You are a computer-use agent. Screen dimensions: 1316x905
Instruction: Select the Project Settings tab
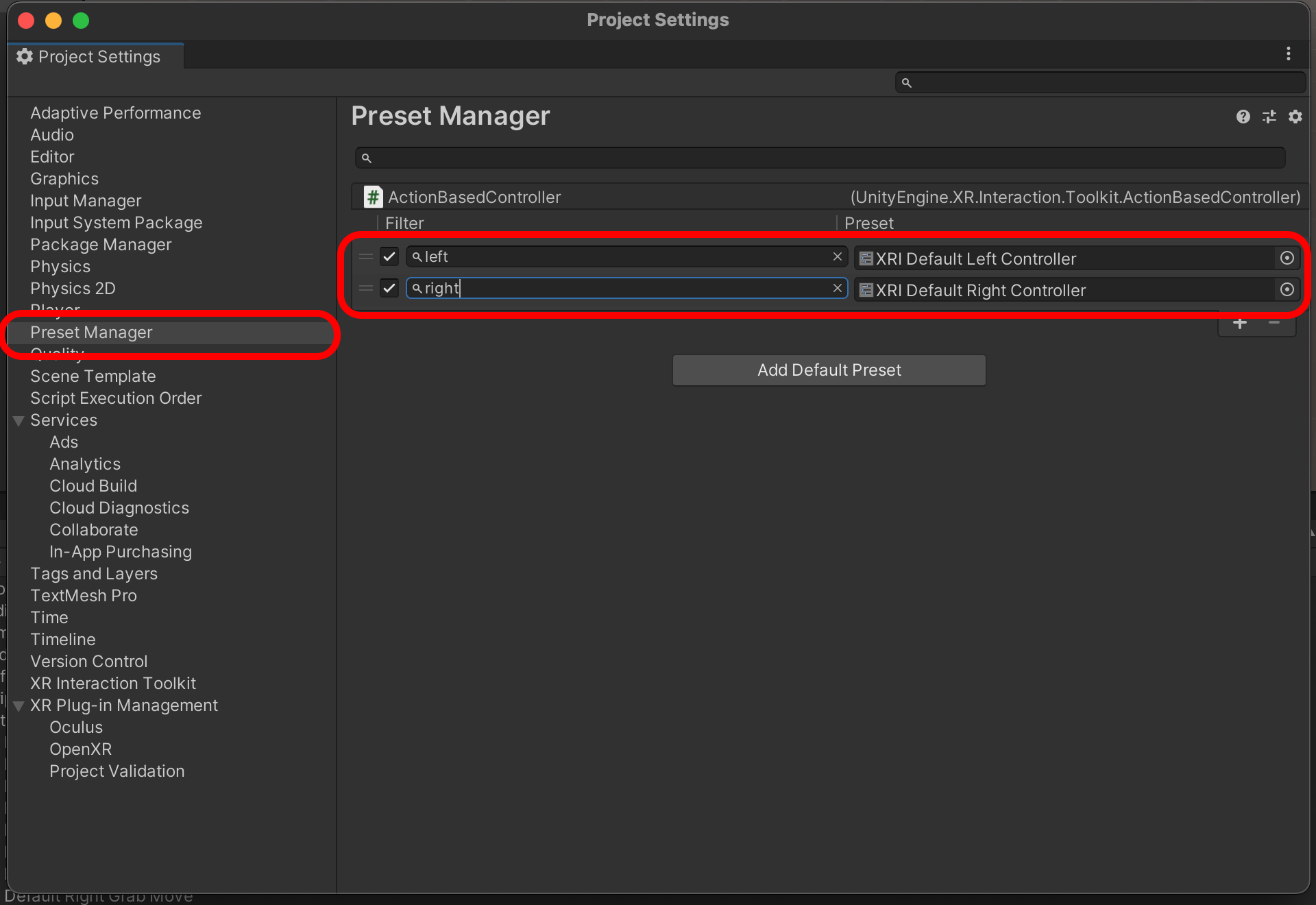(x=96, y=57)
